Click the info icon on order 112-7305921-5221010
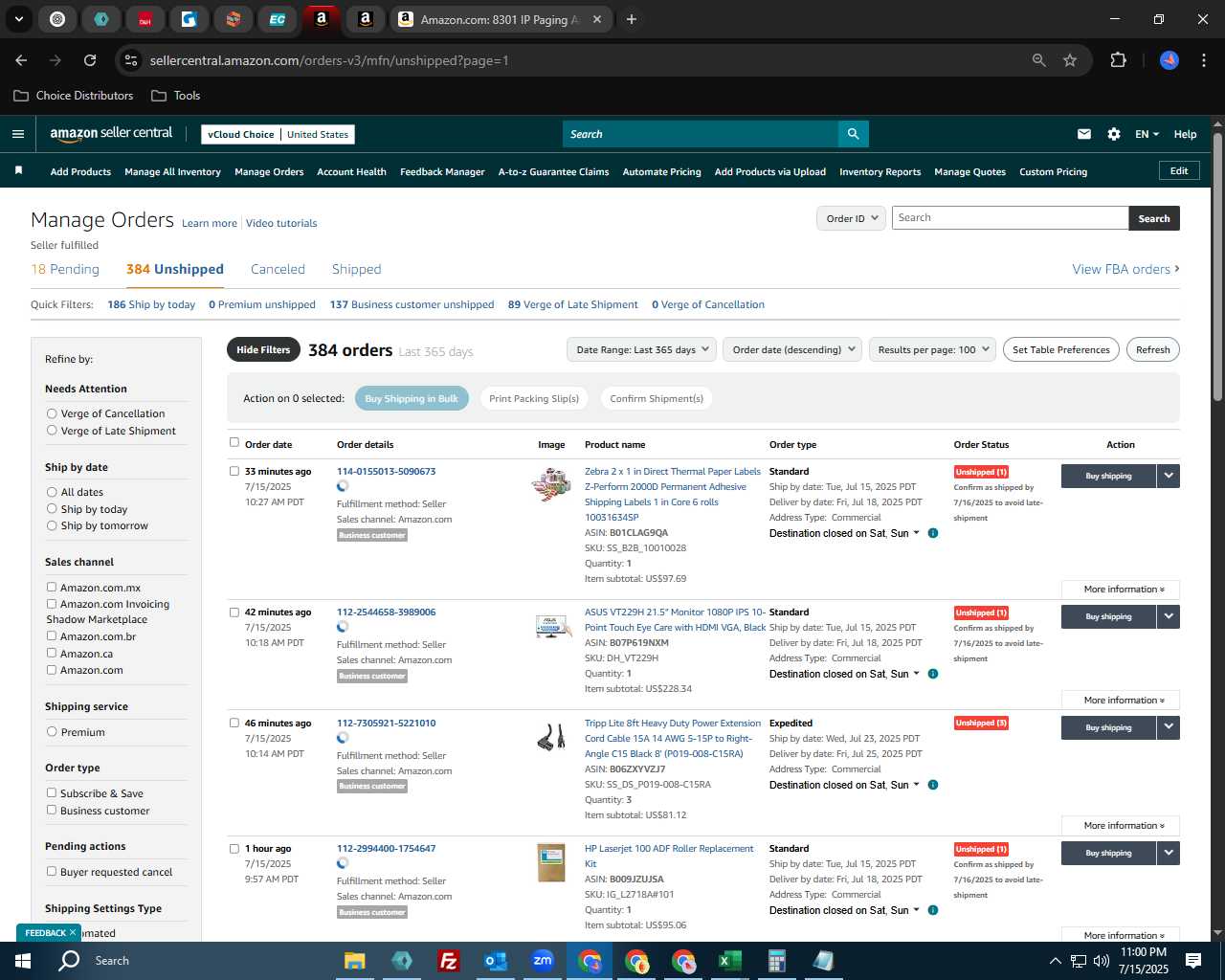 [x=933, y=785]
